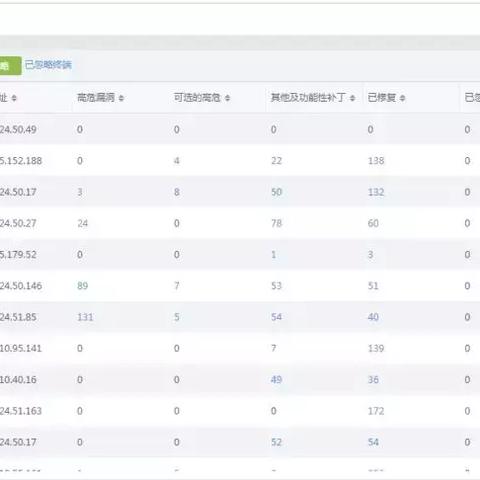Viewport: 480px width, 480px height.
Task: Click the value 60 in the 24.50.27 row
Action: pos(373,223)
